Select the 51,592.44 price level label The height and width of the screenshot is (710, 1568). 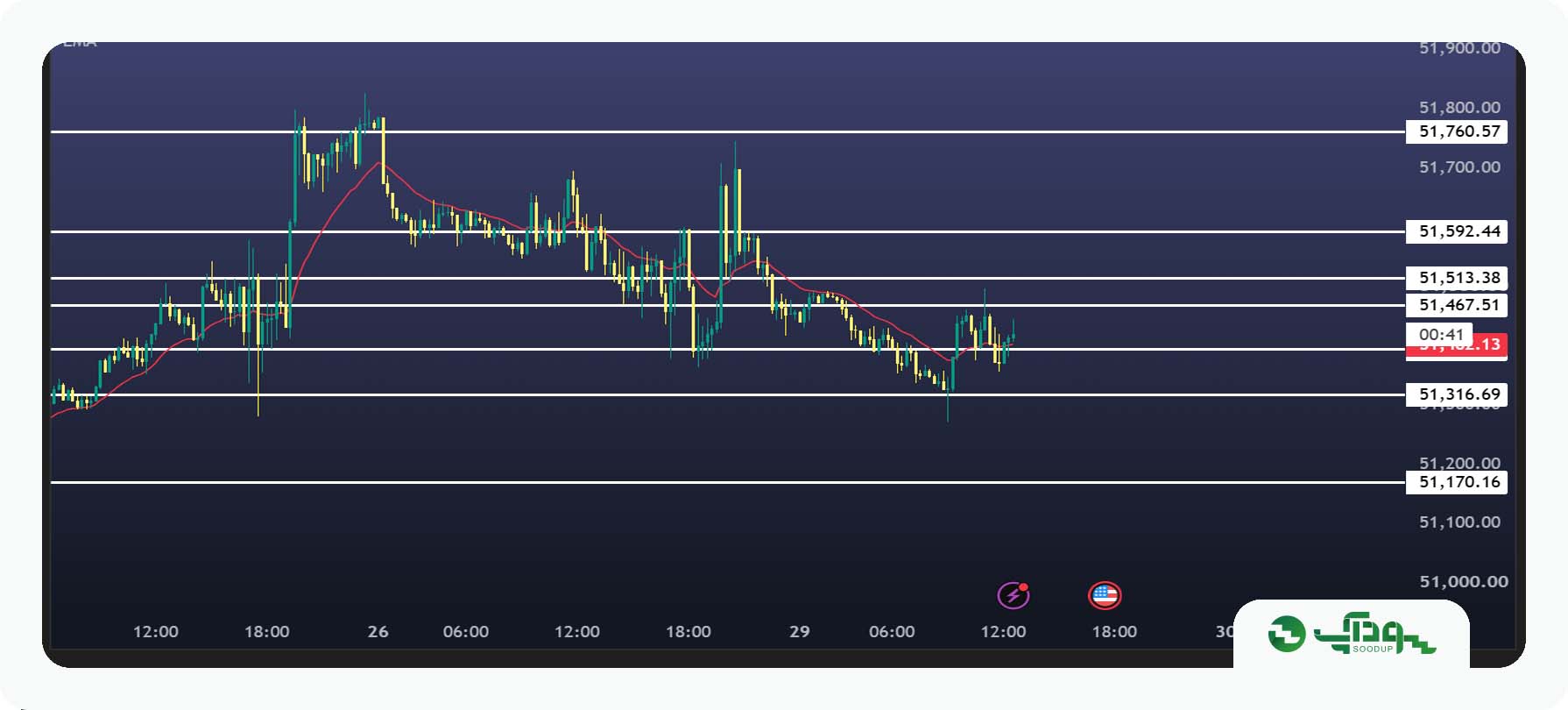tap(1457, 231)
